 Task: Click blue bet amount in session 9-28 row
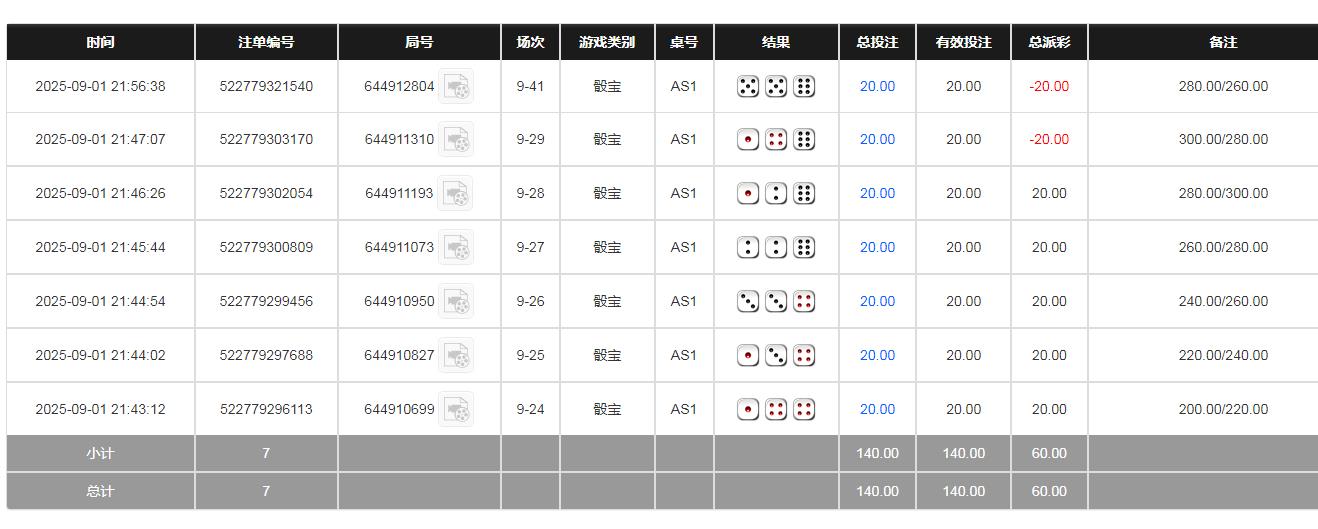coord(877,194)
